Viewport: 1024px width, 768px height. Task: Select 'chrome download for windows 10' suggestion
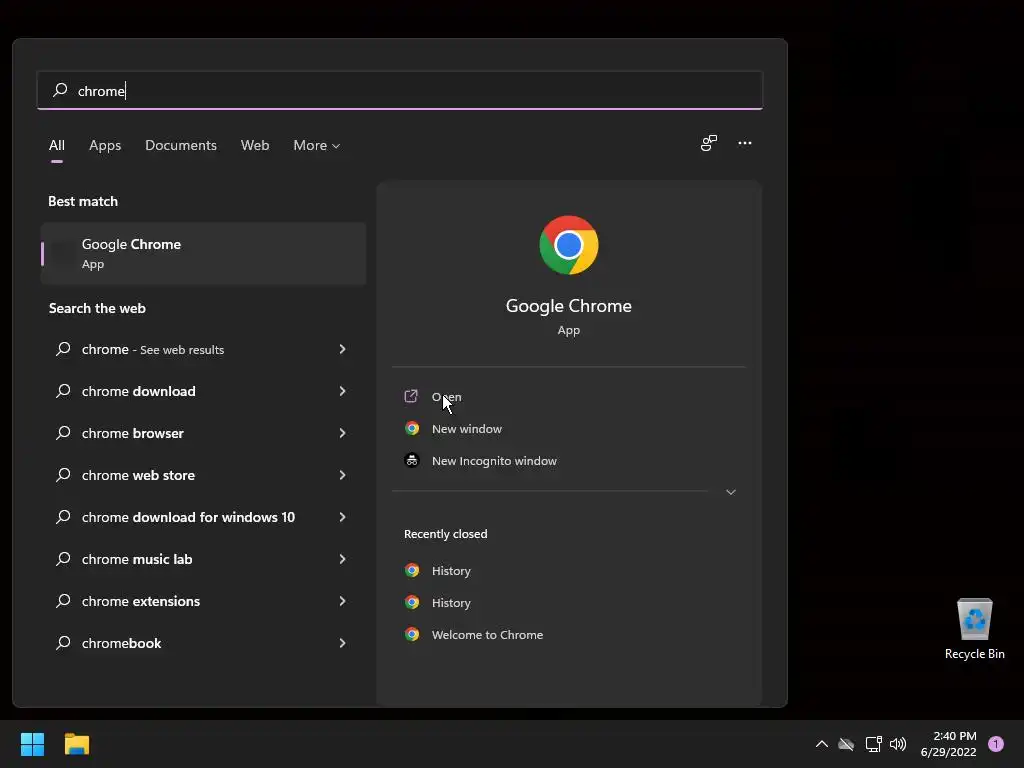(203, 517)
